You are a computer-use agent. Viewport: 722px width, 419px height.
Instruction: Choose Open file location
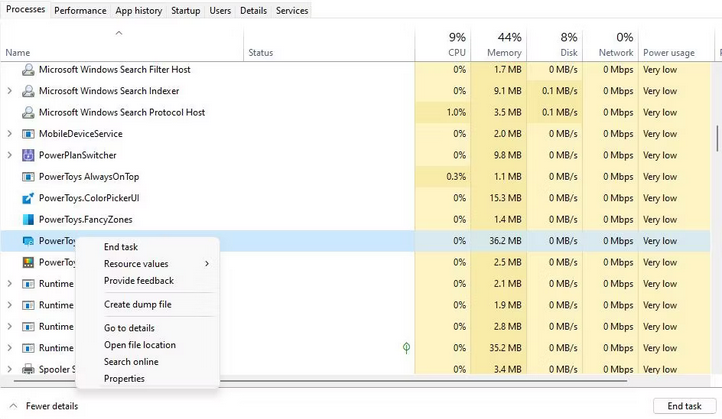(x=140, y=345)
